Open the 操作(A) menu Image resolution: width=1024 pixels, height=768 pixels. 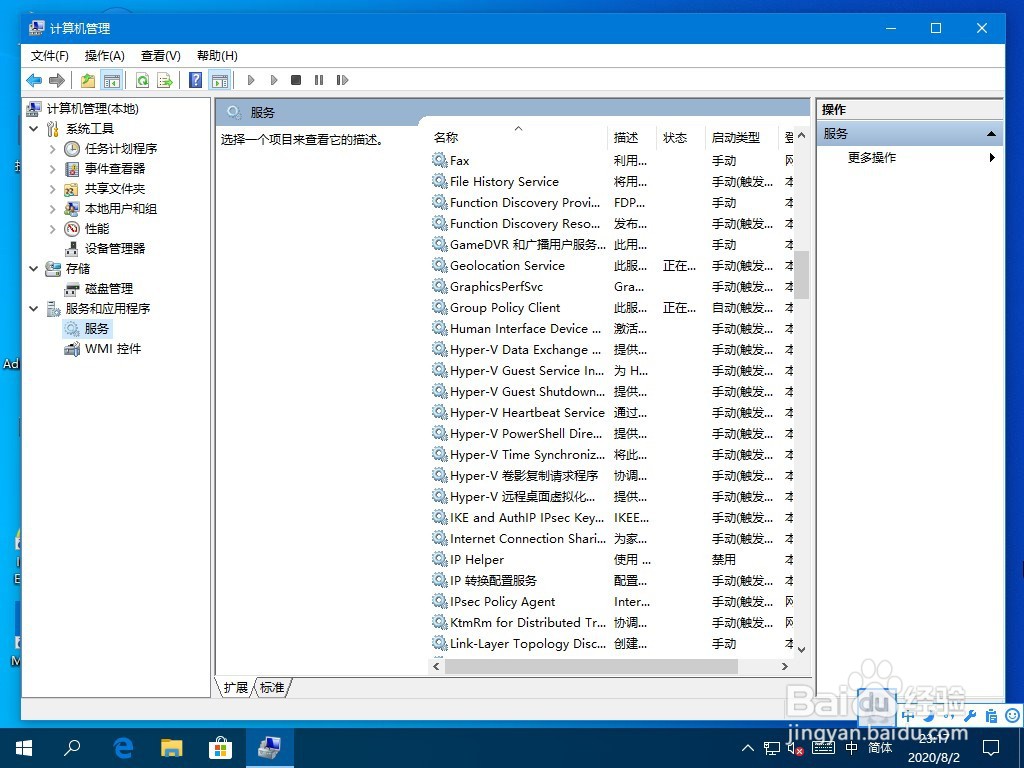click(104, 56)
